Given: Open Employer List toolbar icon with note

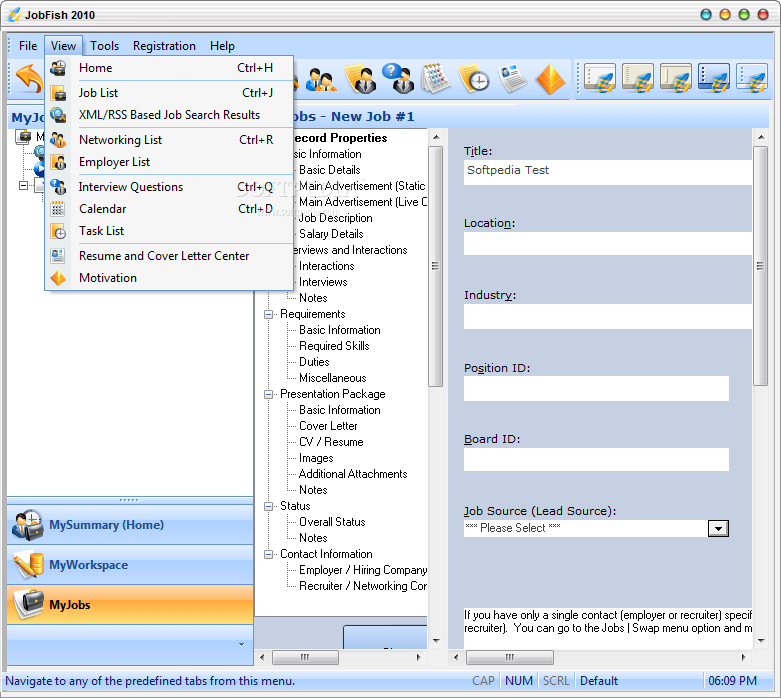Looking at the screenshot, I should [x=361, y=79].
